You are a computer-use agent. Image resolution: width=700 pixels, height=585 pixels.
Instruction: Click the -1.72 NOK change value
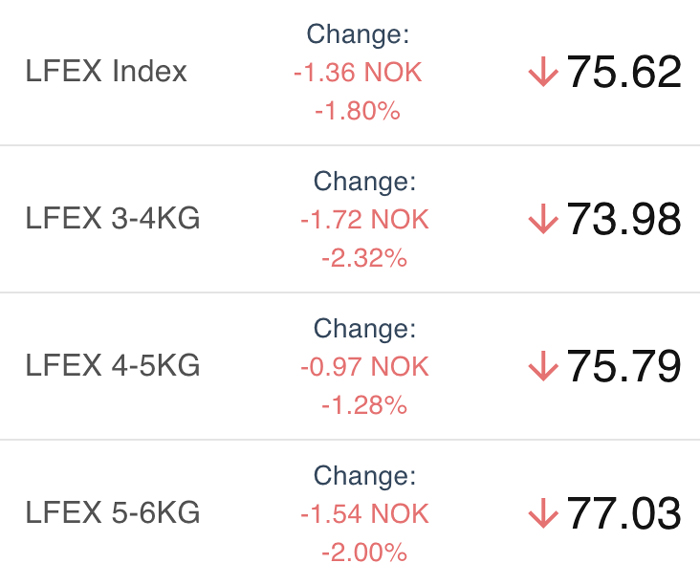point(364,220)
